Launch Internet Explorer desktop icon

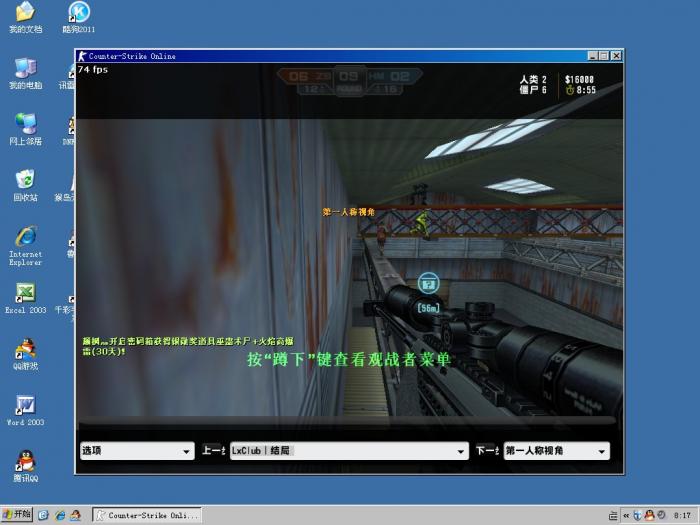coord(25,246)
